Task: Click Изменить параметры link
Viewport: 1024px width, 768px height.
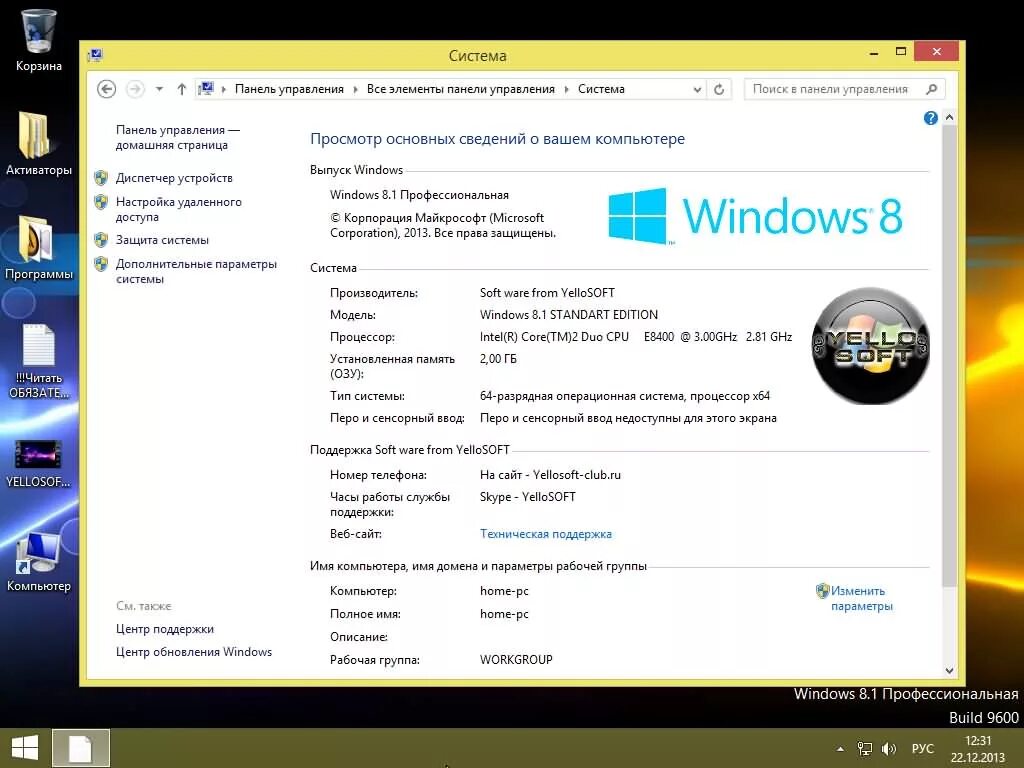Action: coord(861,598)
